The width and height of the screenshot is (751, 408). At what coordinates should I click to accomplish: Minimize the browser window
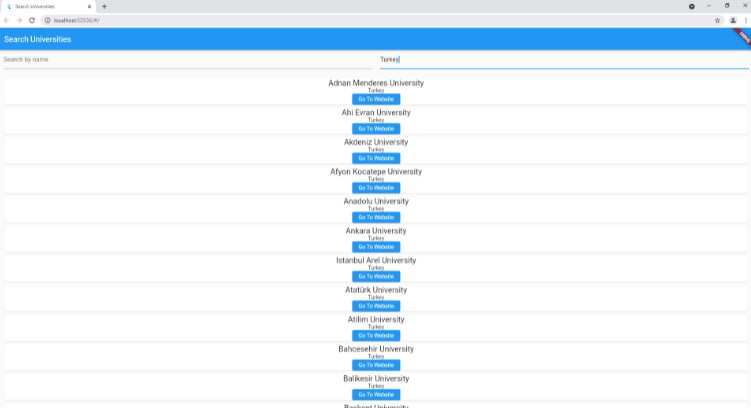click(709, 6)
